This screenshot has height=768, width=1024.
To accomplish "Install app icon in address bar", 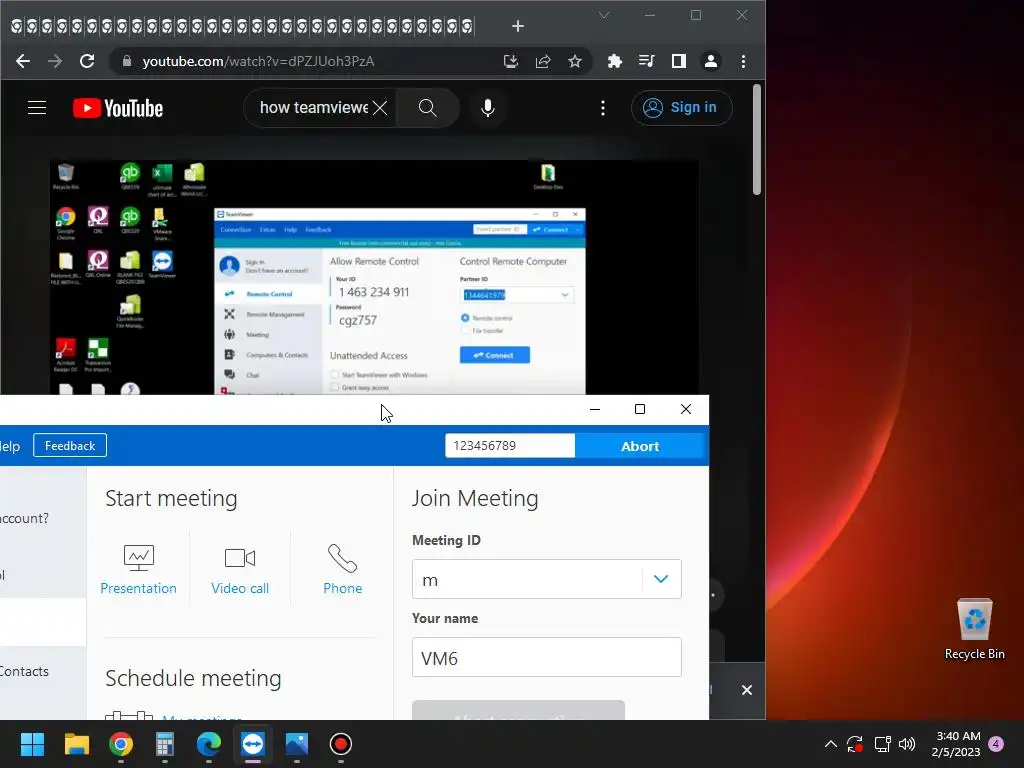I will (511, 61).
